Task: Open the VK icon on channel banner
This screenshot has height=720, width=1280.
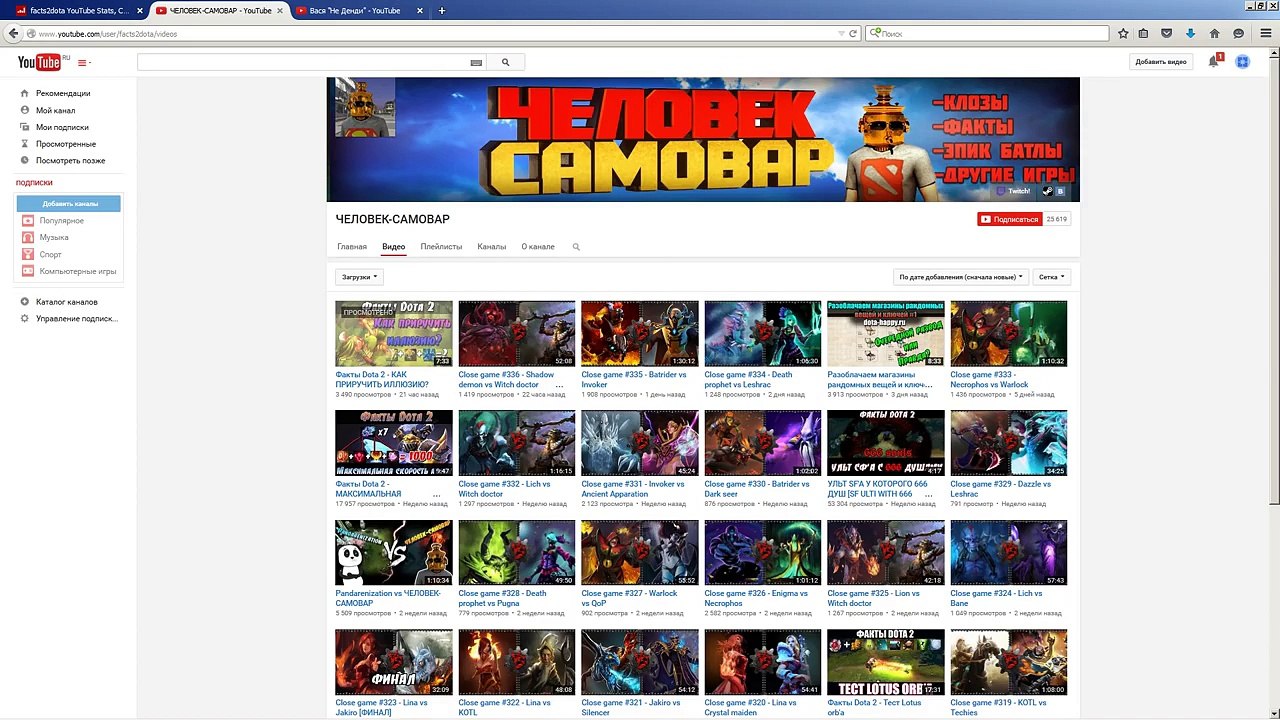Action: (1061, 191)
